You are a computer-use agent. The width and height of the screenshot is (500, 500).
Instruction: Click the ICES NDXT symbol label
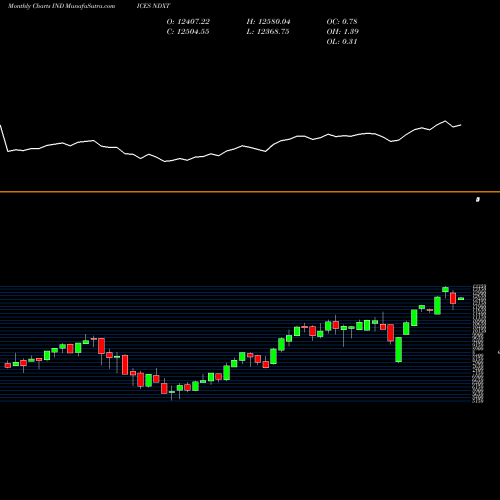click(153, 6)
